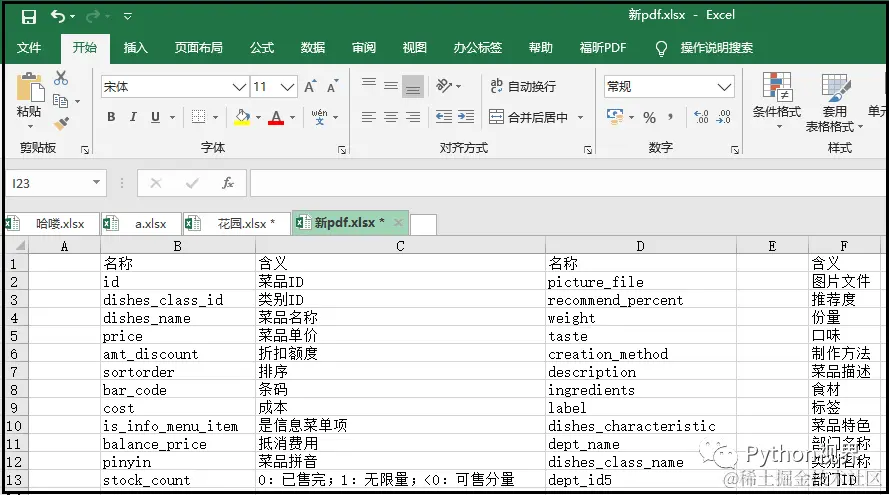889x495 pixels.
Task: Switch to the 福昕PDF tab
Action: [x=603, y=48]
